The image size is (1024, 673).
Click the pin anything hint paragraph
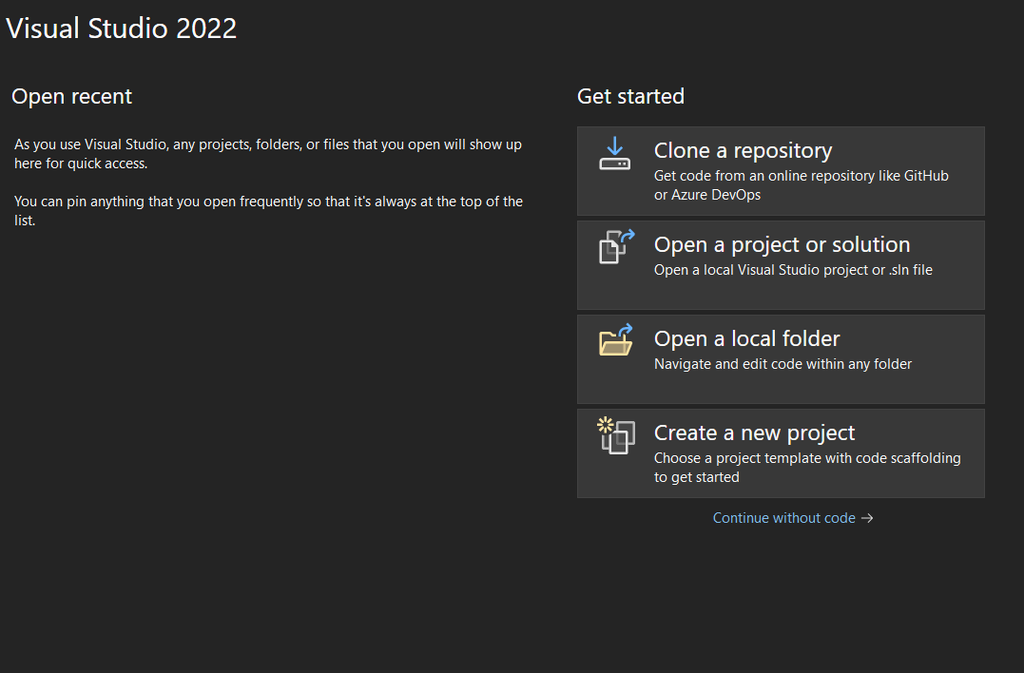[268, 211]
